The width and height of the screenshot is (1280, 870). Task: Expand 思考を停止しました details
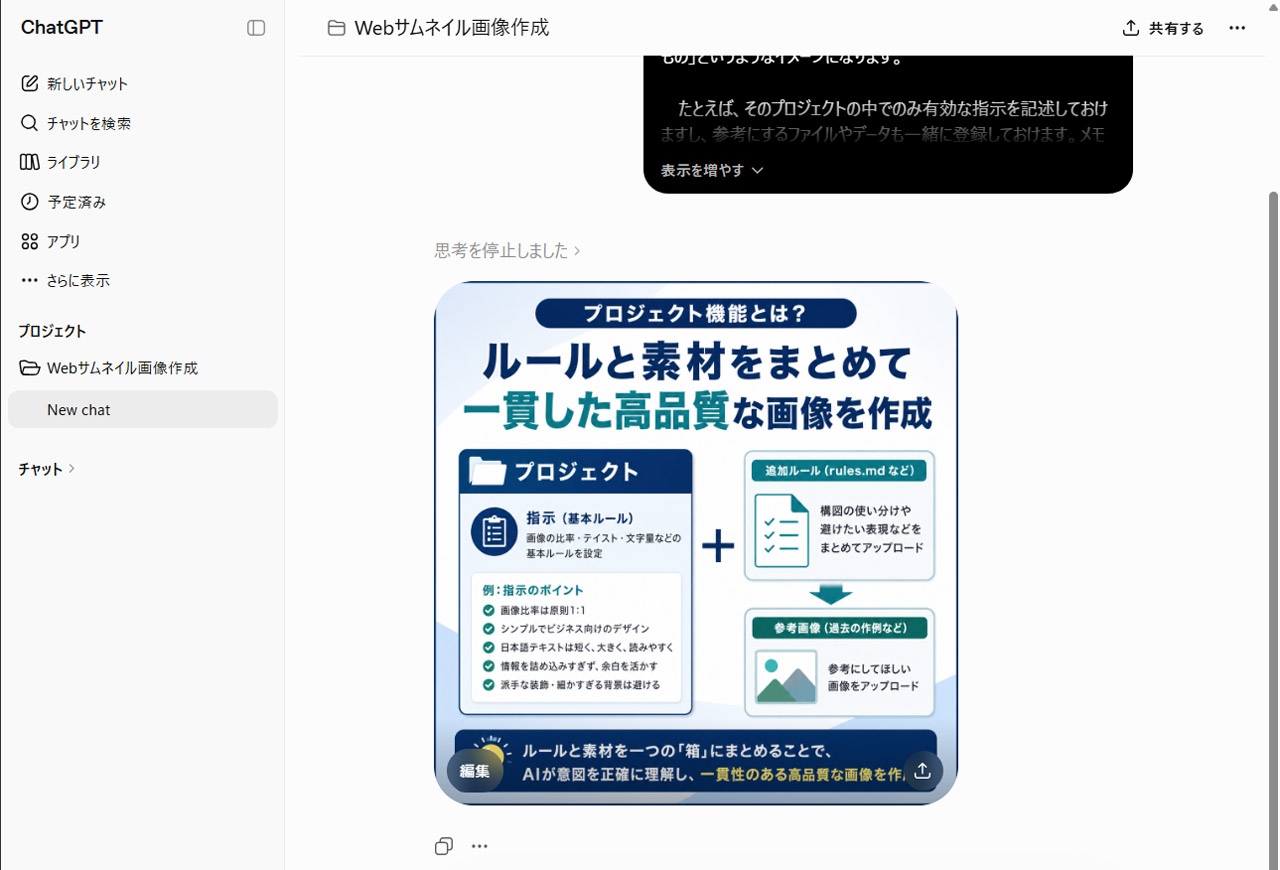pos(507,251)
